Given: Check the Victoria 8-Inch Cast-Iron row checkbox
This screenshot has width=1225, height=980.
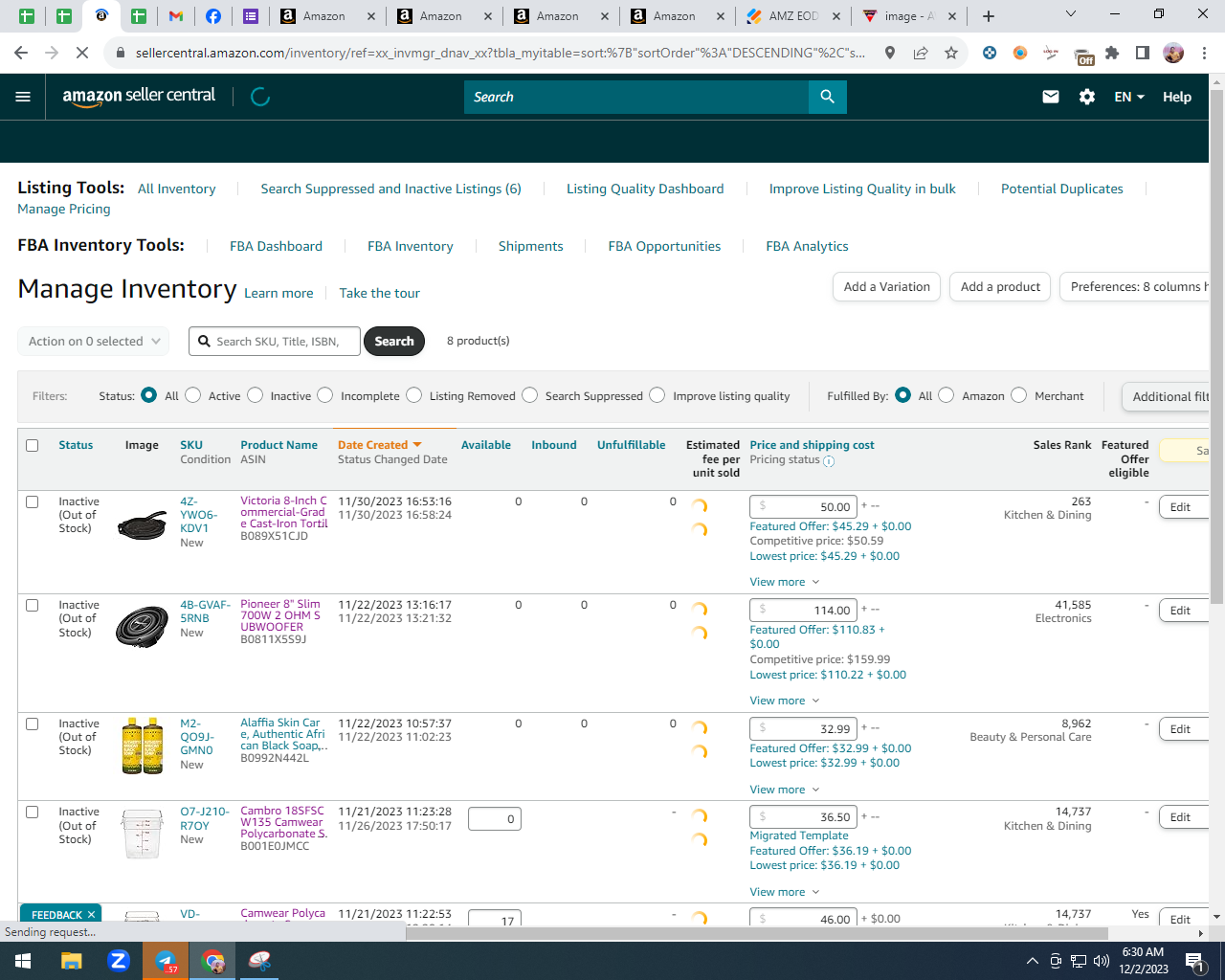Looking at the screenshot, I should click(x=32, y=501).
